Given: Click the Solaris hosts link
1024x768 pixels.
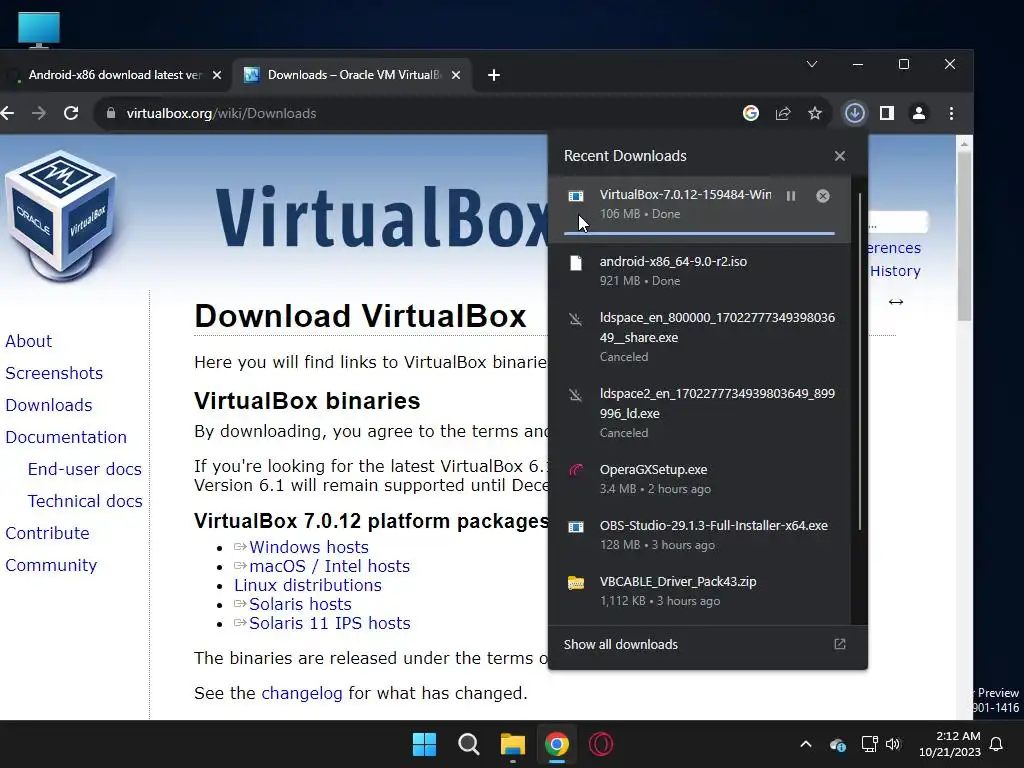Looking at the screenshot, I should 300,604.
